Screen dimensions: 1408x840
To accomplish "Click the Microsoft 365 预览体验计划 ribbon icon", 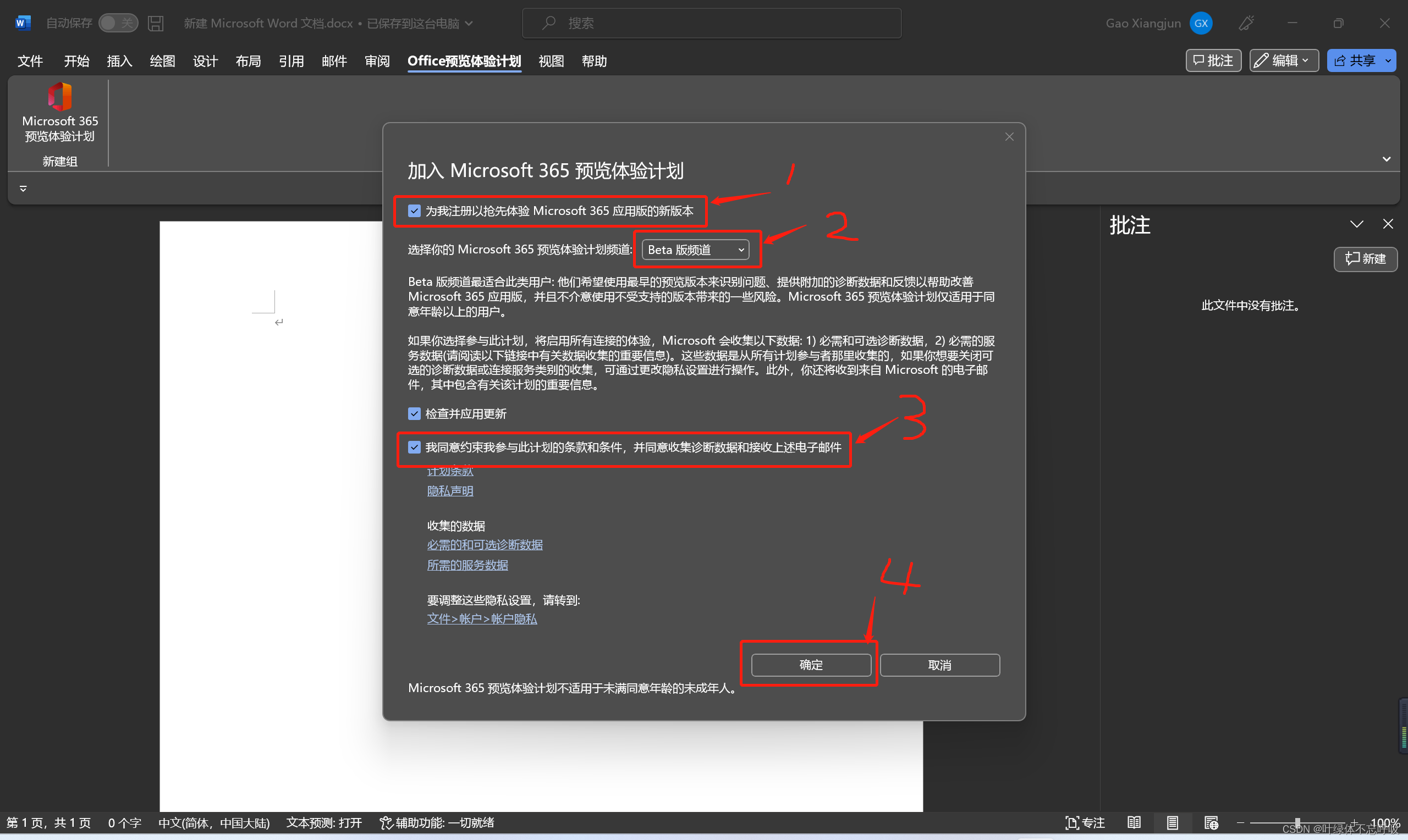I will click(x=59, y=112).
